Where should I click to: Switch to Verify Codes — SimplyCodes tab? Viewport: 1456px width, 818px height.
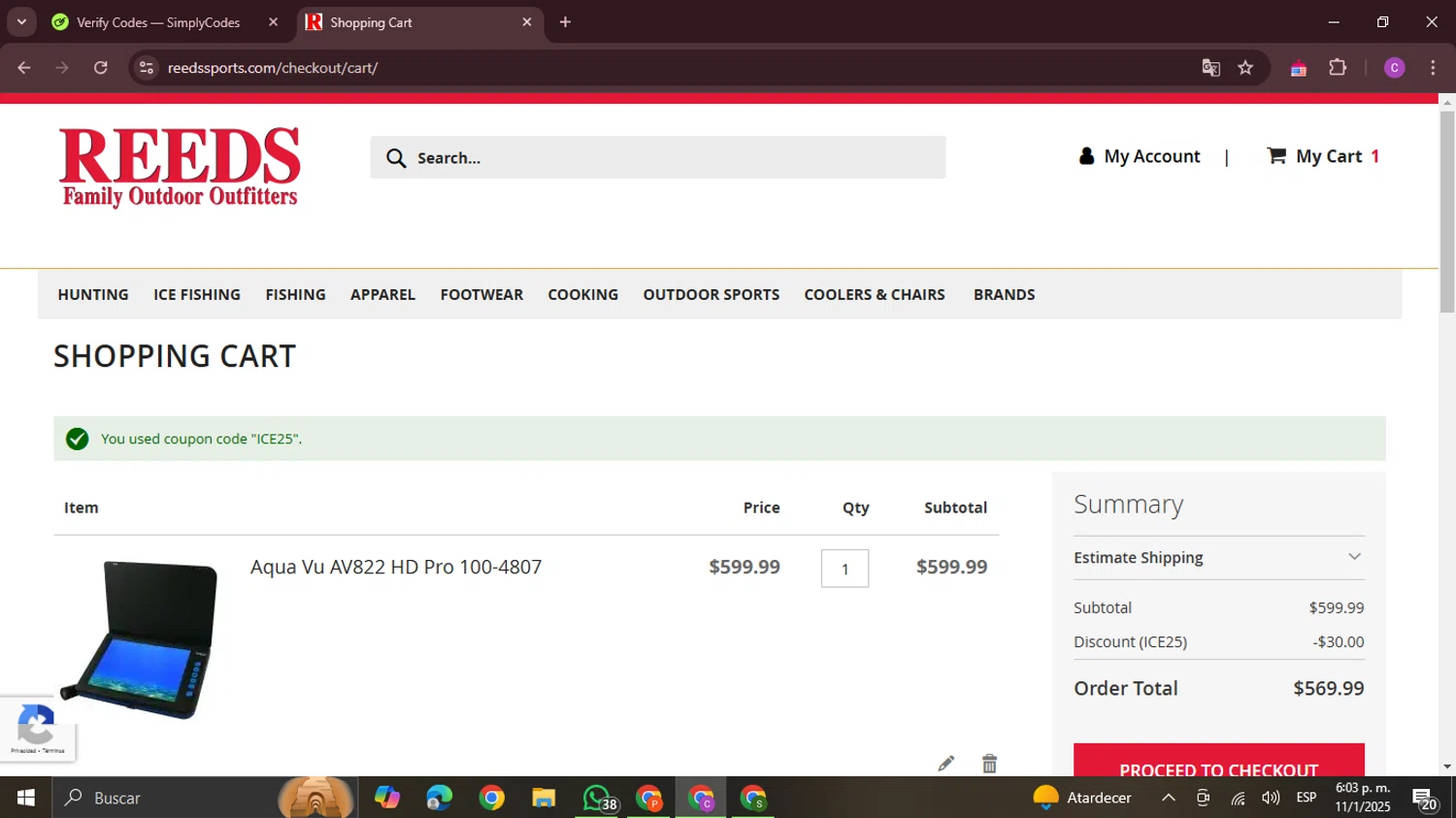pos(158,22)
